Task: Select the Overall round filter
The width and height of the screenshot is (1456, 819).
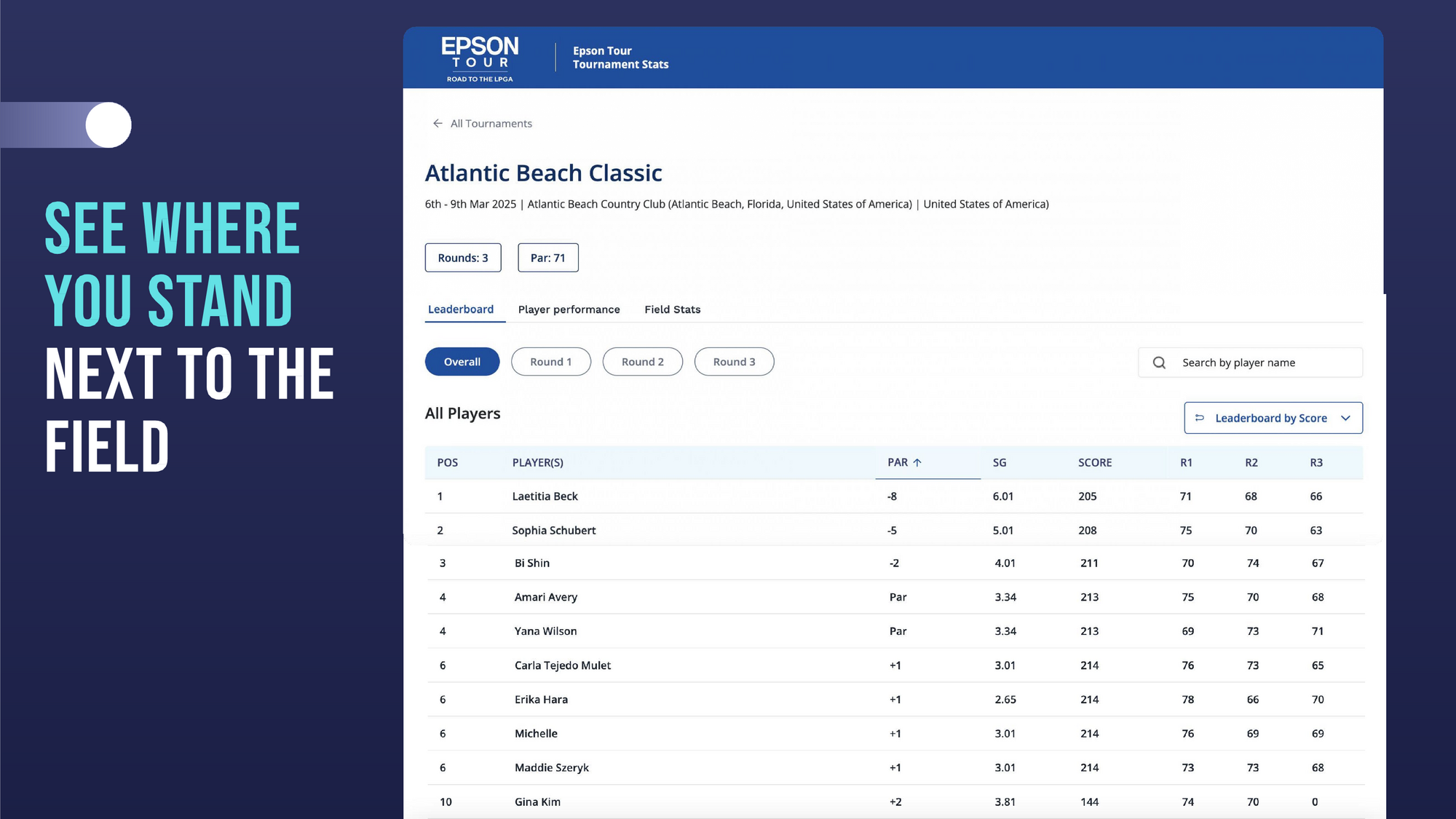Action: tap(462, 362)
